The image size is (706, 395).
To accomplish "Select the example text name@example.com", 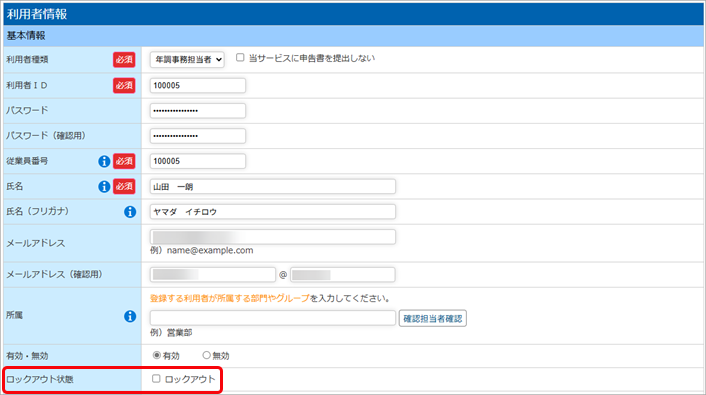I will 210,250.
